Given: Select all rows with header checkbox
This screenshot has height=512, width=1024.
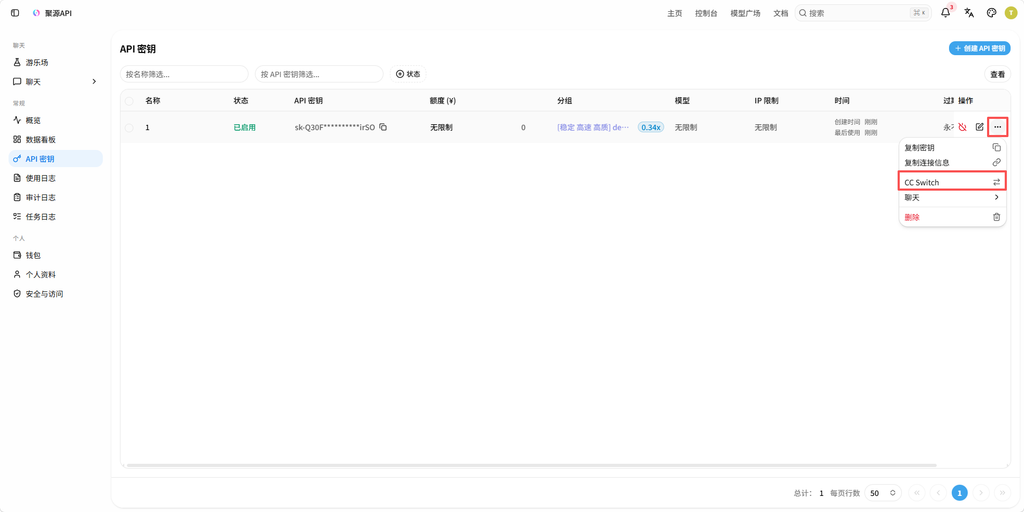Looking at the screenshot, I should point(129,101).
